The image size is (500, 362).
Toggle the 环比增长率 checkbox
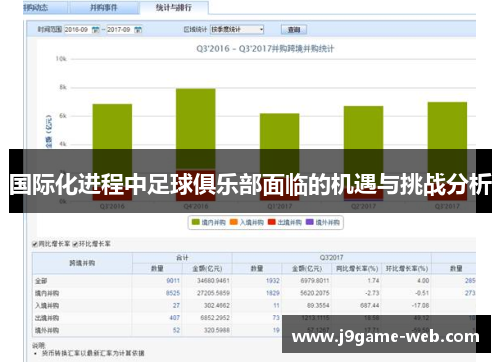pyautogui.click(x=75, y=244)
